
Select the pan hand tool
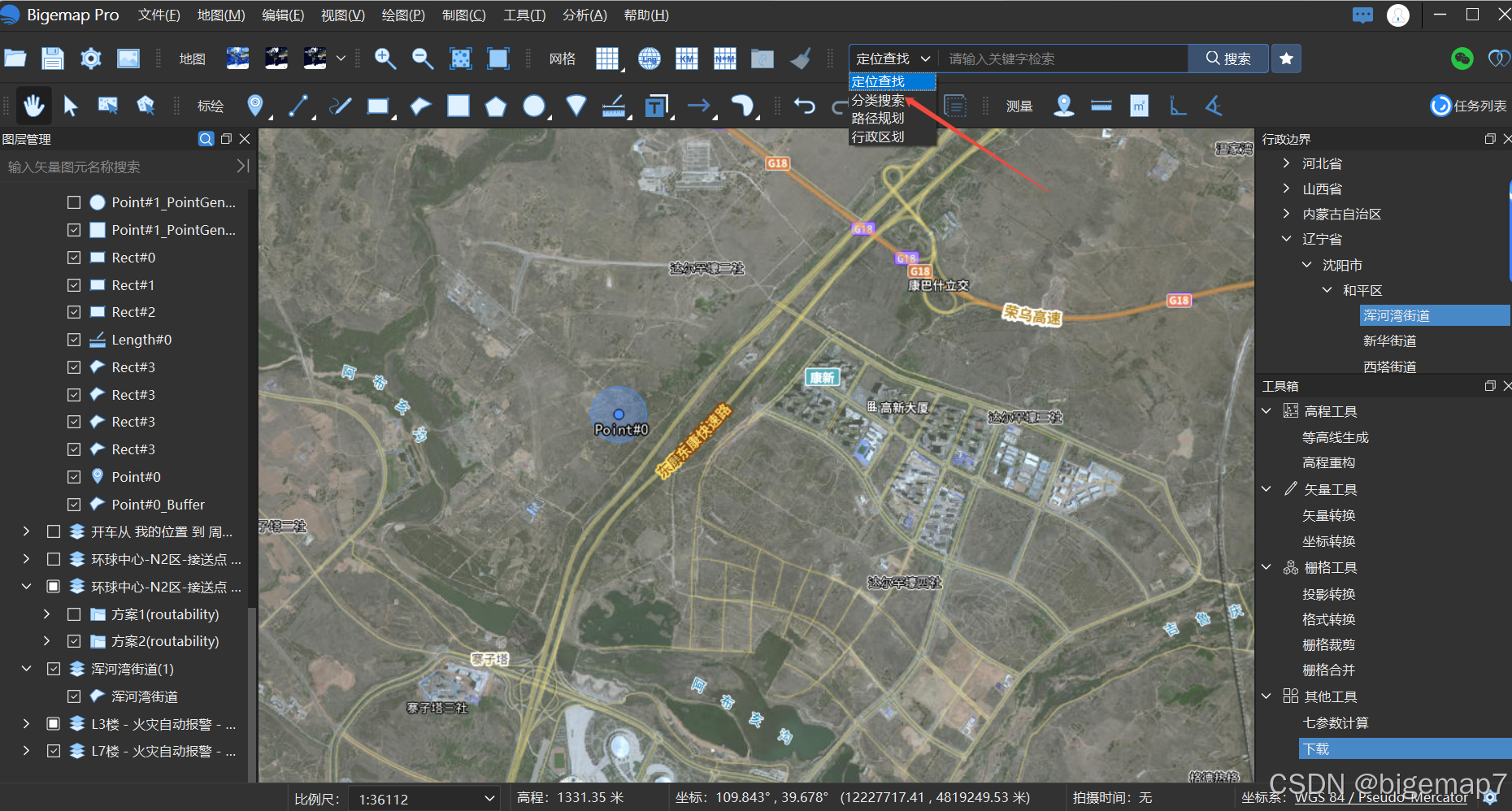(x=33, y=106)
